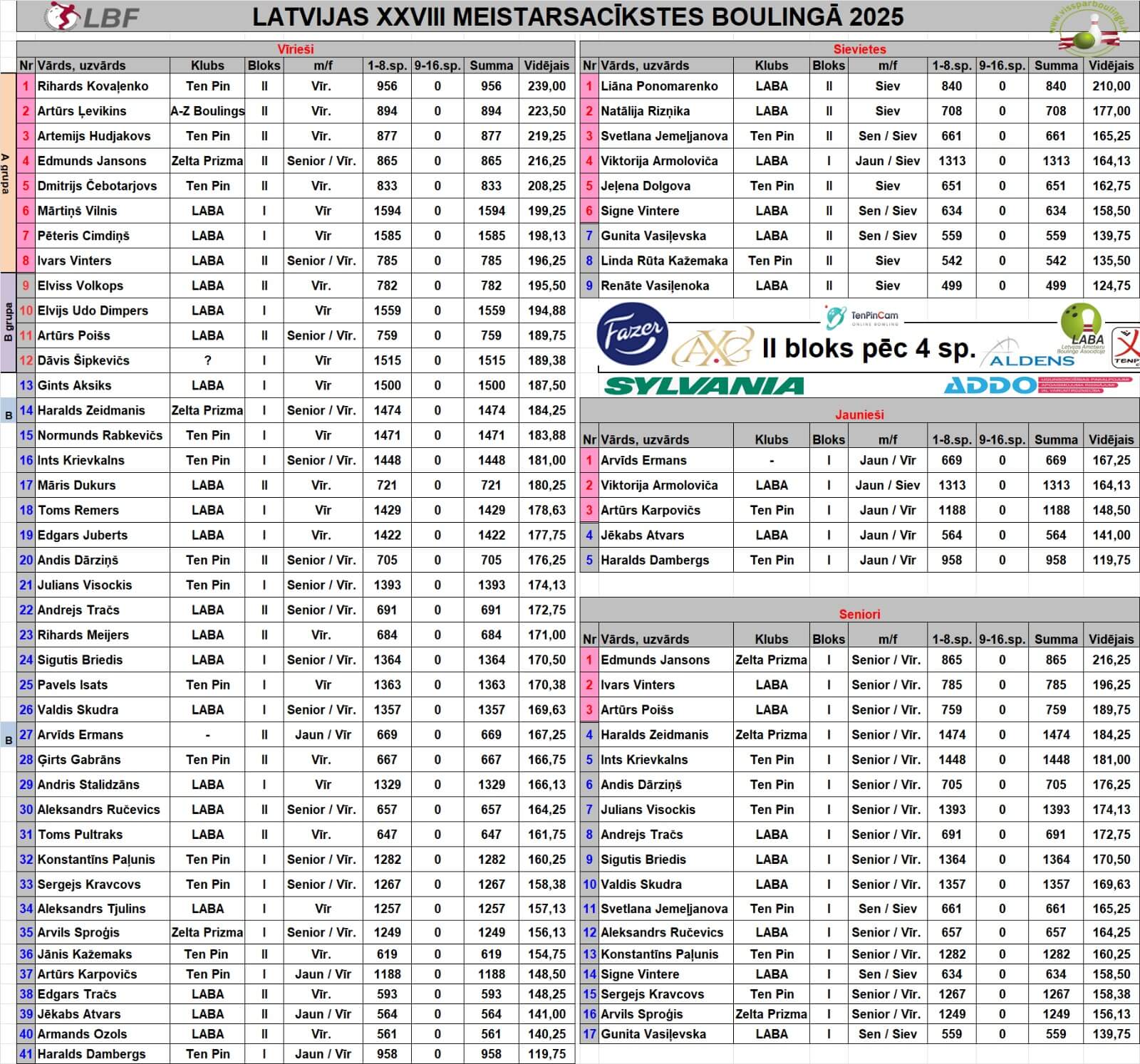Click the main title Latvijas XXVIII Meistarsacīkstes
Viewport: 1140px width, 1064px height.
(x=578, y=16)
